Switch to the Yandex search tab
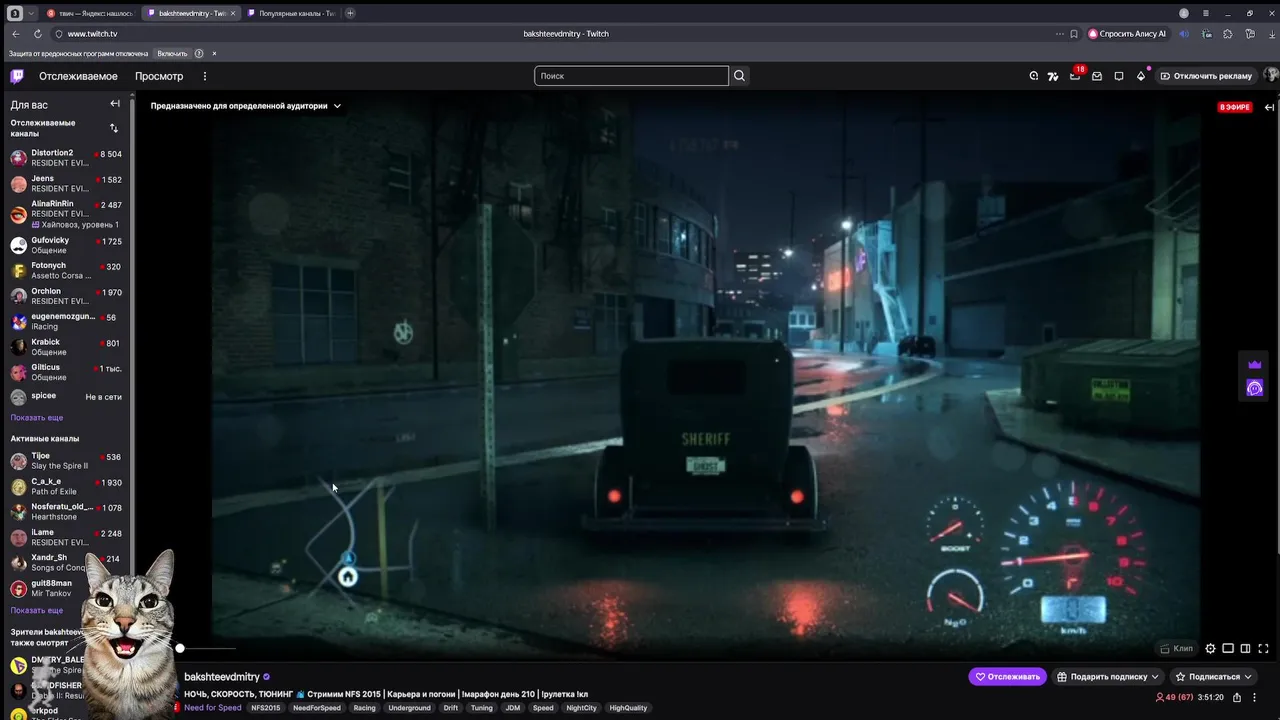Viewport: 1280px width, 720px height. (x=90, y=13)
